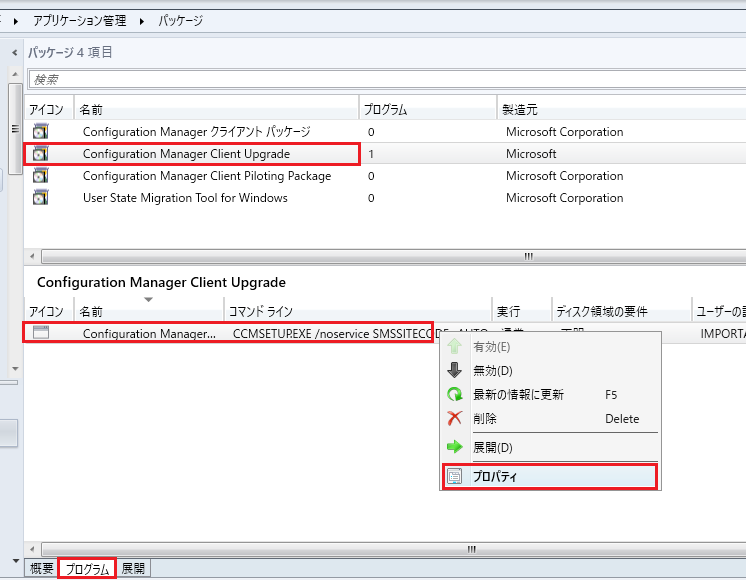Select 最新の情報に更新 in context menu
Image resolution: width=746 pixels, height=580 pixels.
point(550,394)
